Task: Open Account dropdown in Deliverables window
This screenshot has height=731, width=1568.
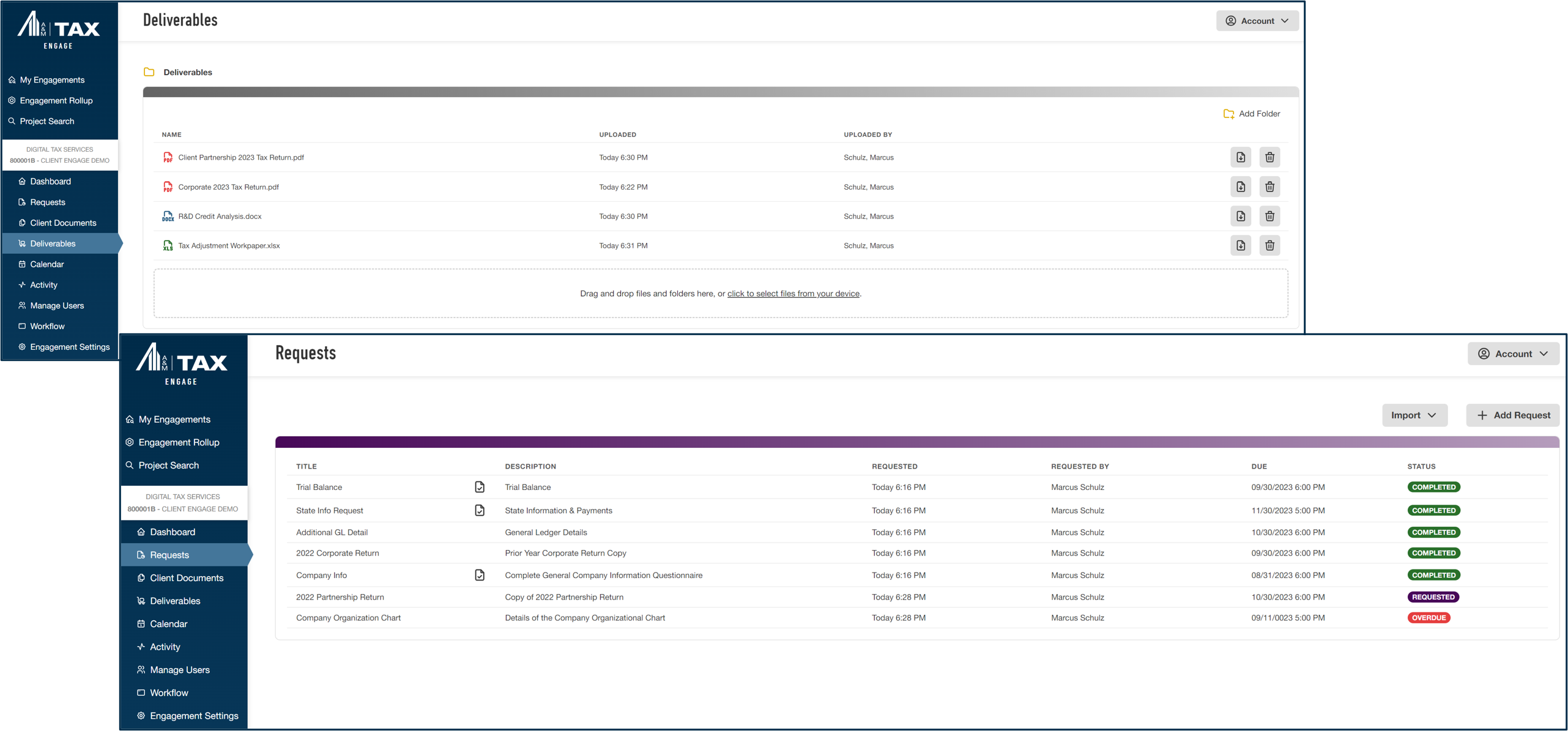Action: pyautogui.click(x=1257, y=21)
